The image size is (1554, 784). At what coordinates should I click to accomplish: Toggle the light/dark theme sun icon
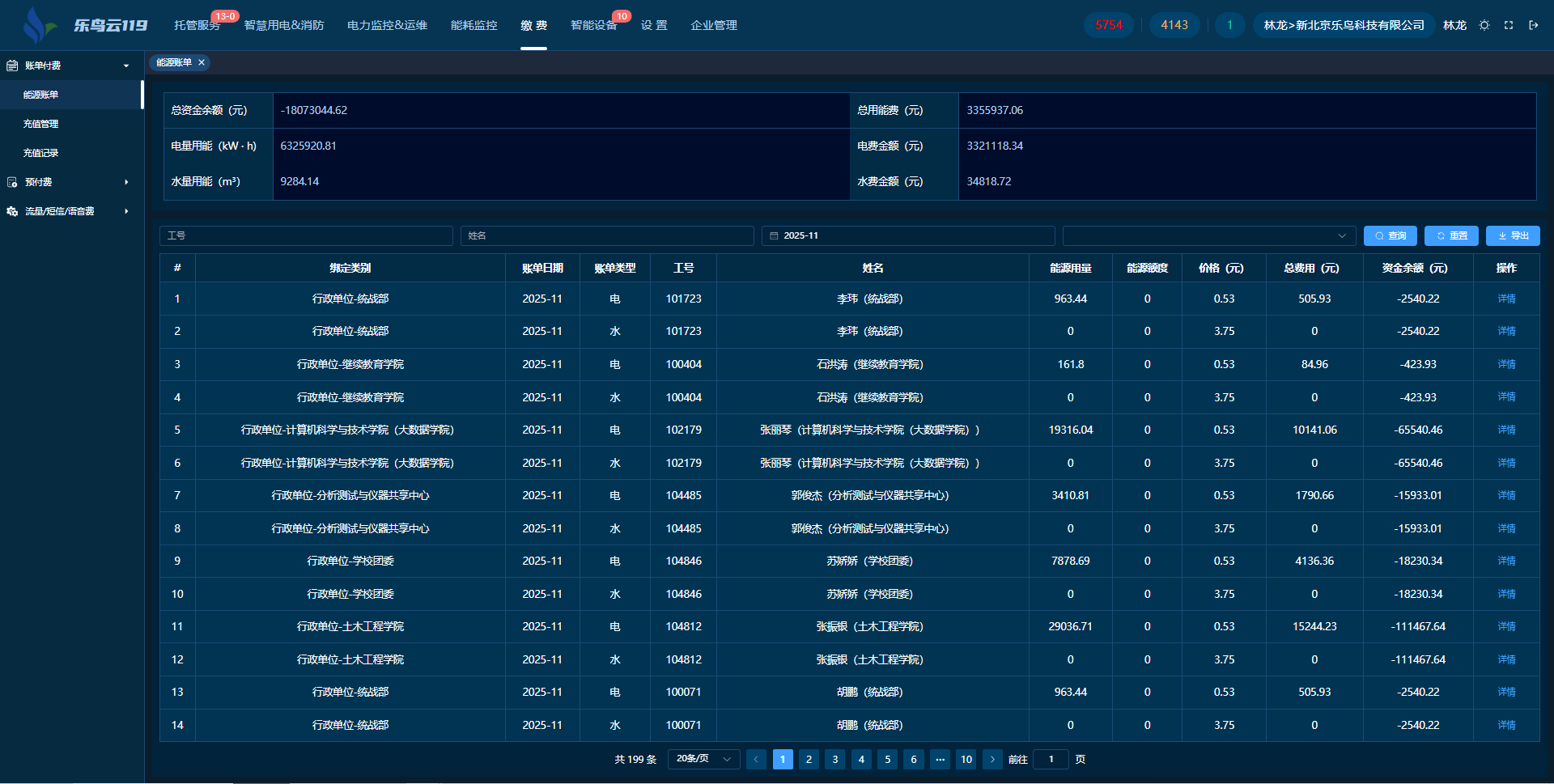[1484, 25]
